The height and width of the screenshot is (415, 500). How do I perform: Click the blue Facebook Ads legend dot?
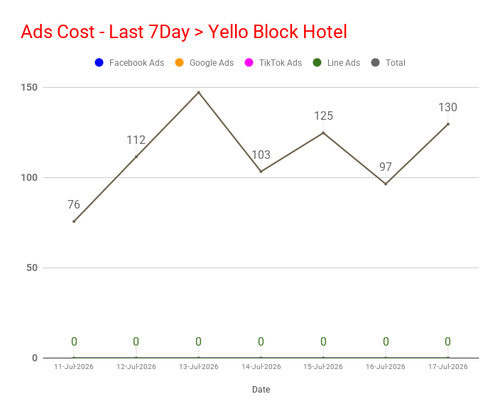(x=99, y=63)
